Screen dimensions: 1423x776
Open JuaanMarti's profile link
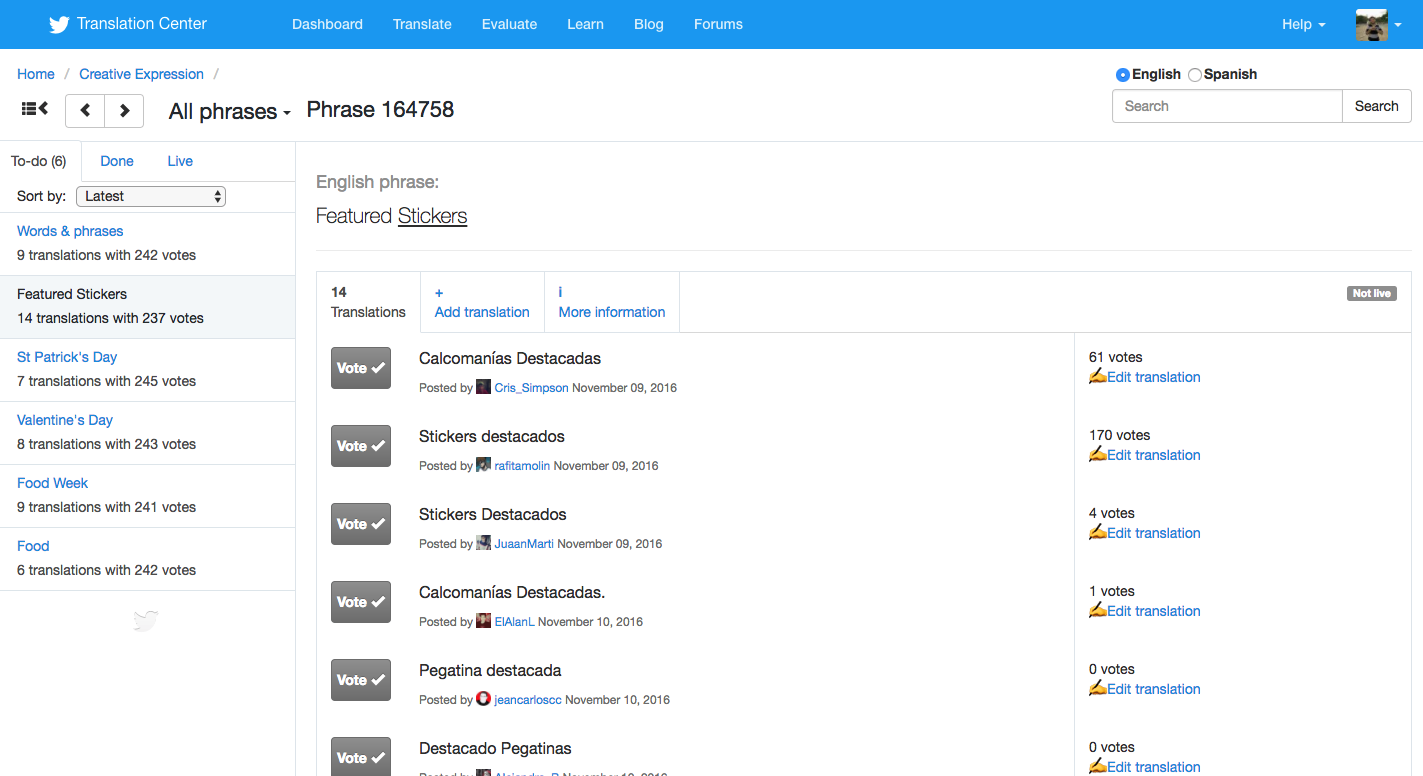(x=524, y=544)
